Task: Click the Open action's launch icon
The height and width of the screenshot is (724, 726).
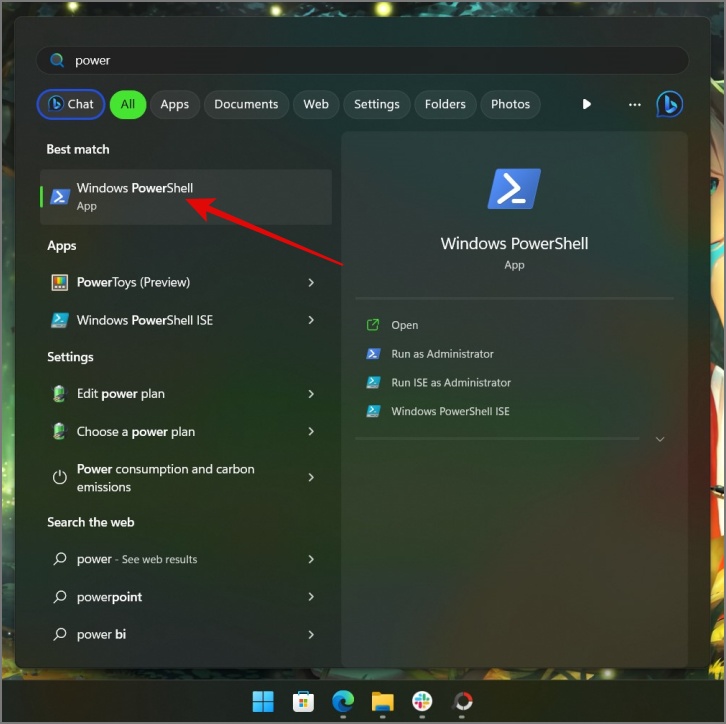Action: (x=373, y=325)
